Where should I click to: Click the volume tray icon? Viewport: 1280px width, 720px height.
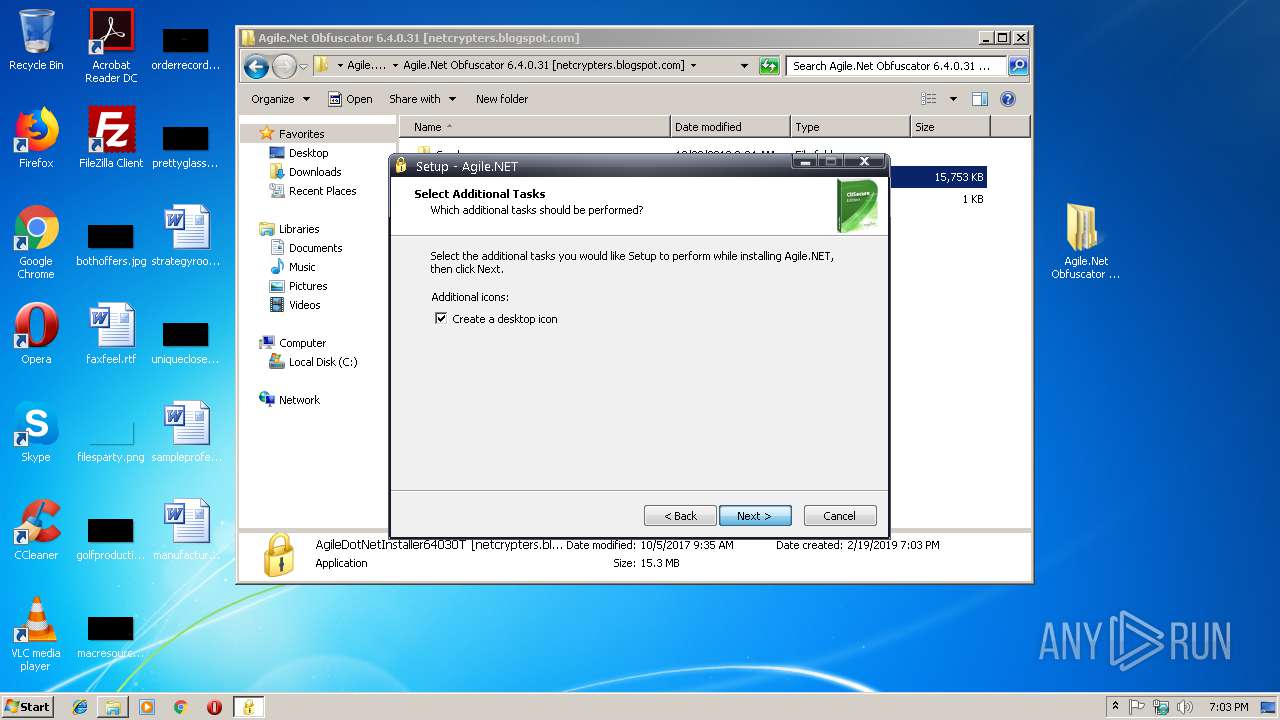[1184, 707]
